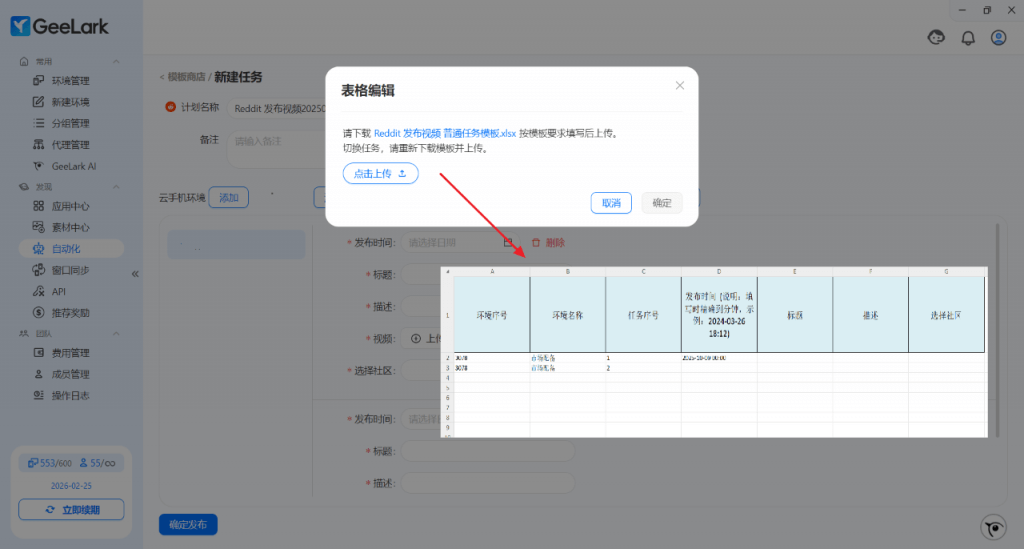The width and height of the screenshot is (1024, 549).
Task: Click the 点击上传 upload button
Action: (380, 173)
